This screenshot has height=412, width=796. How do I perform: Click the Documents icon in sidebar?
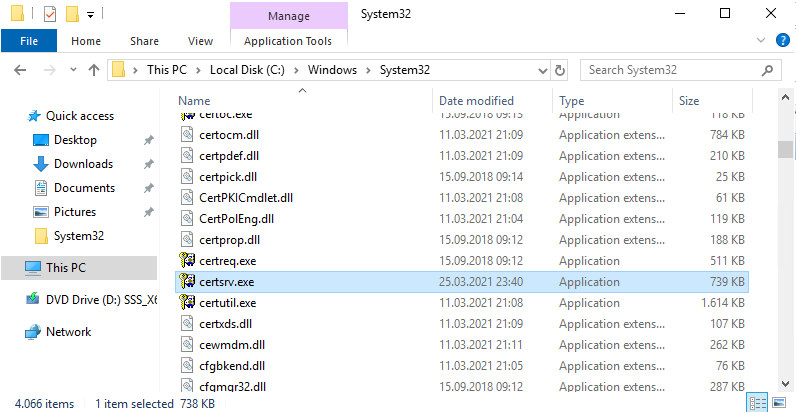pyautogui.click(x=41, y=188)
